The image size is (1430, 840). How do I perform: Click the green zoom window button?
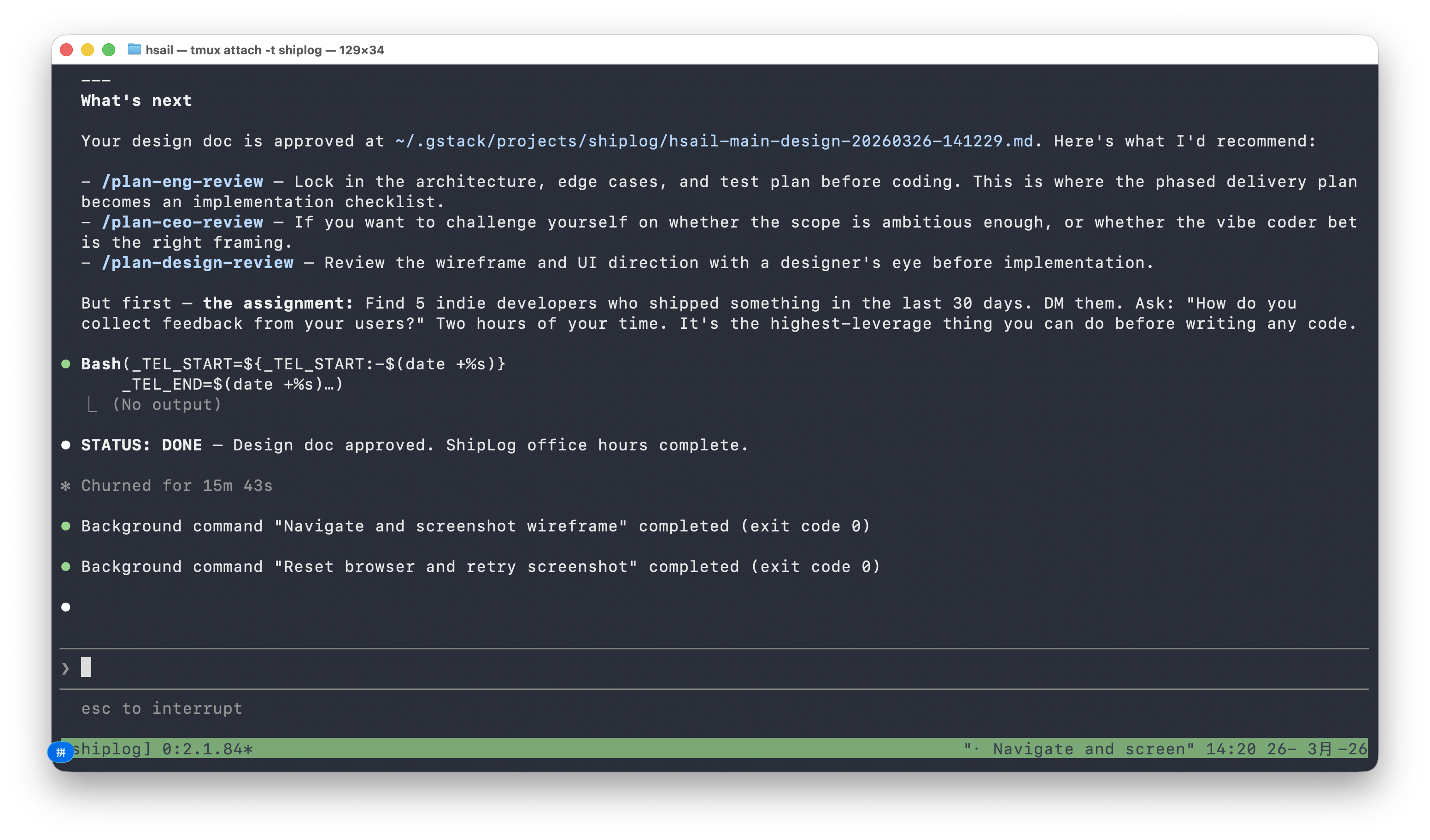[x=109, y=50]
